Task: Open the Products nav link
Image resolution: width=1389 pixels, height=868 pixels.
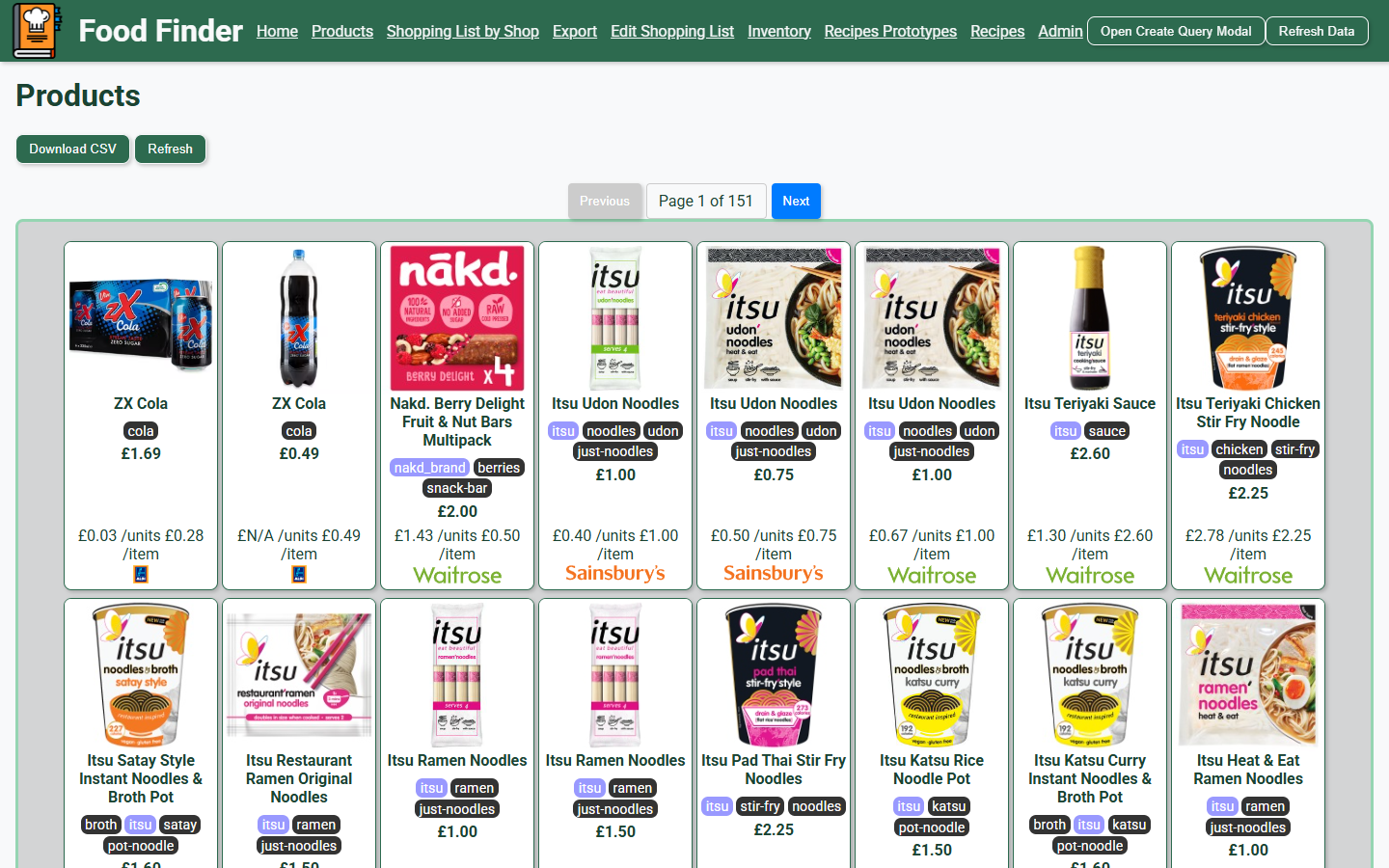Action: [x=342, y=31]
